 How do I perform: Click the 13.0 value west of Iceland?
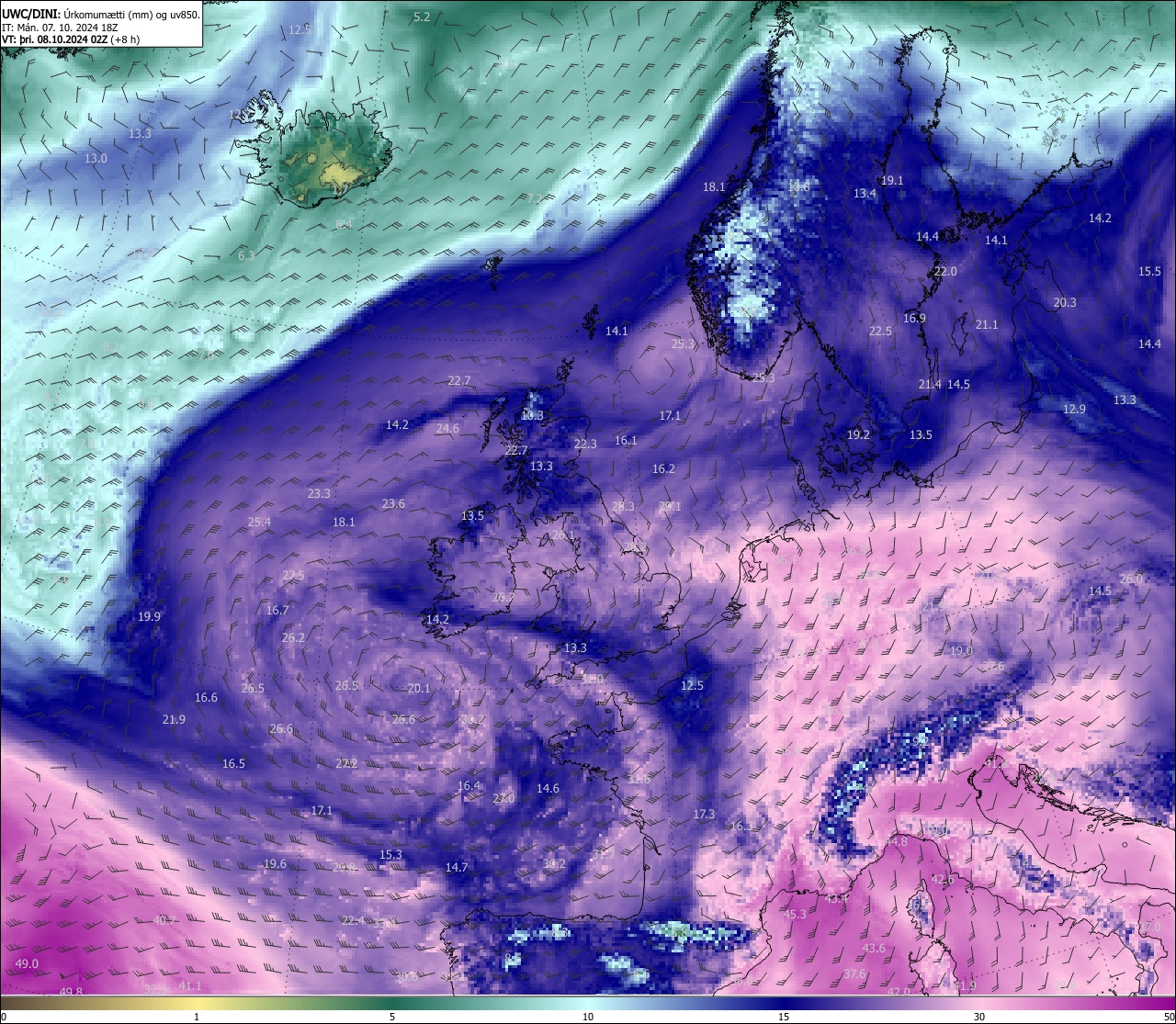tap(96, 158)
